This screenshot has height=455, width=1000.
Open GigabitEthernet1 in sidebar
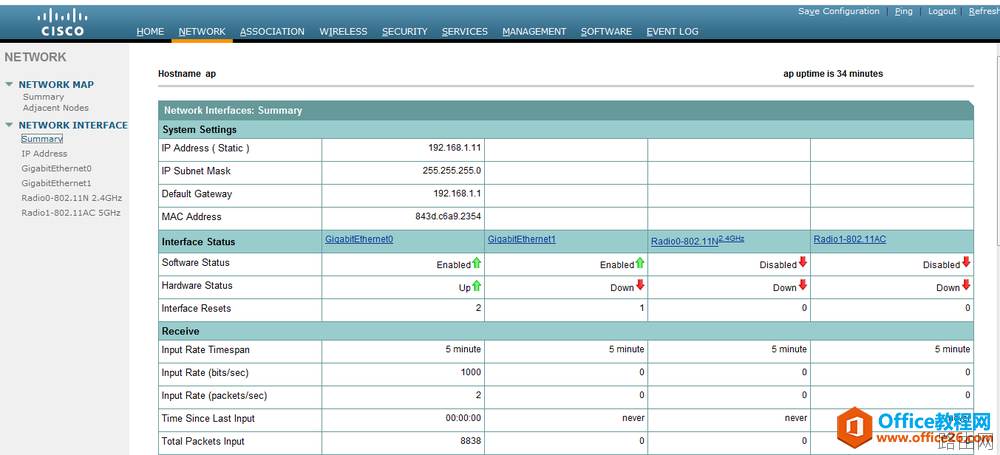56,183
